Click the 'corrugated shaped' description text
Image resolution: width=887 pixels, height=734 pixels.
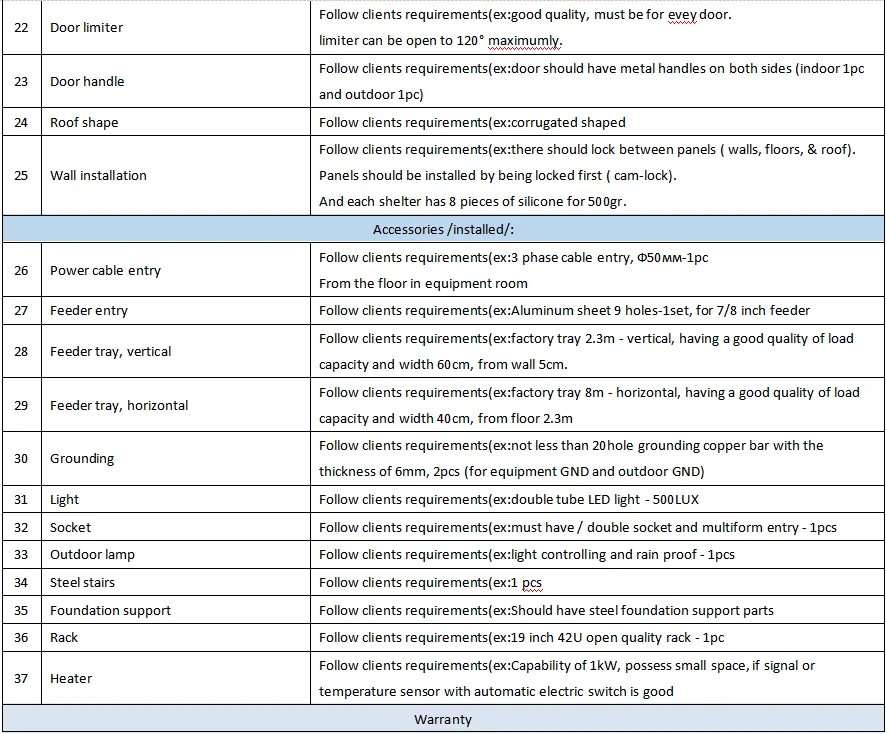tap(568, 122)
